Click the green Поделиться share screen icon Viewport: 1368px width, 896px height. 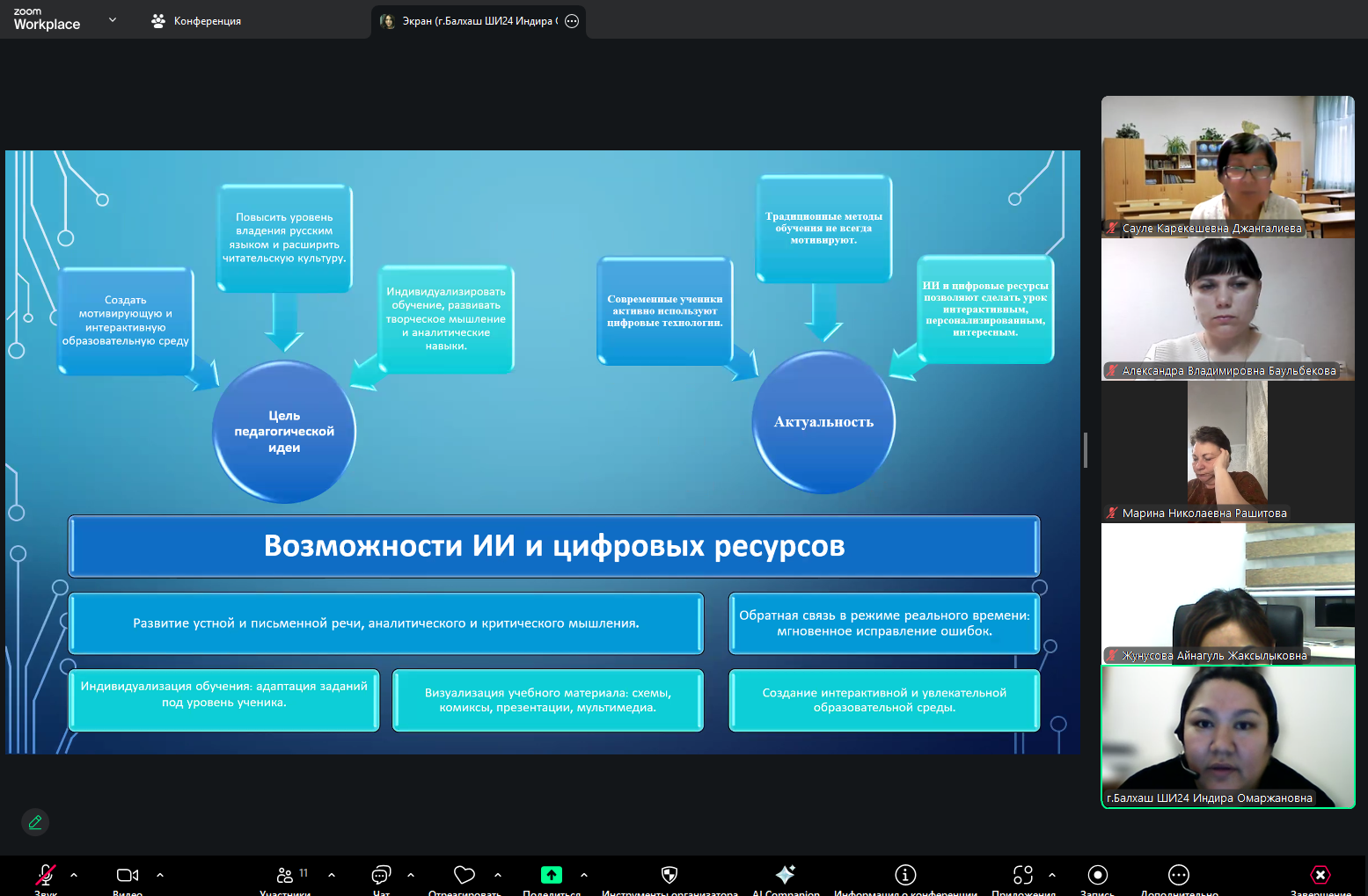click(552, 875)
